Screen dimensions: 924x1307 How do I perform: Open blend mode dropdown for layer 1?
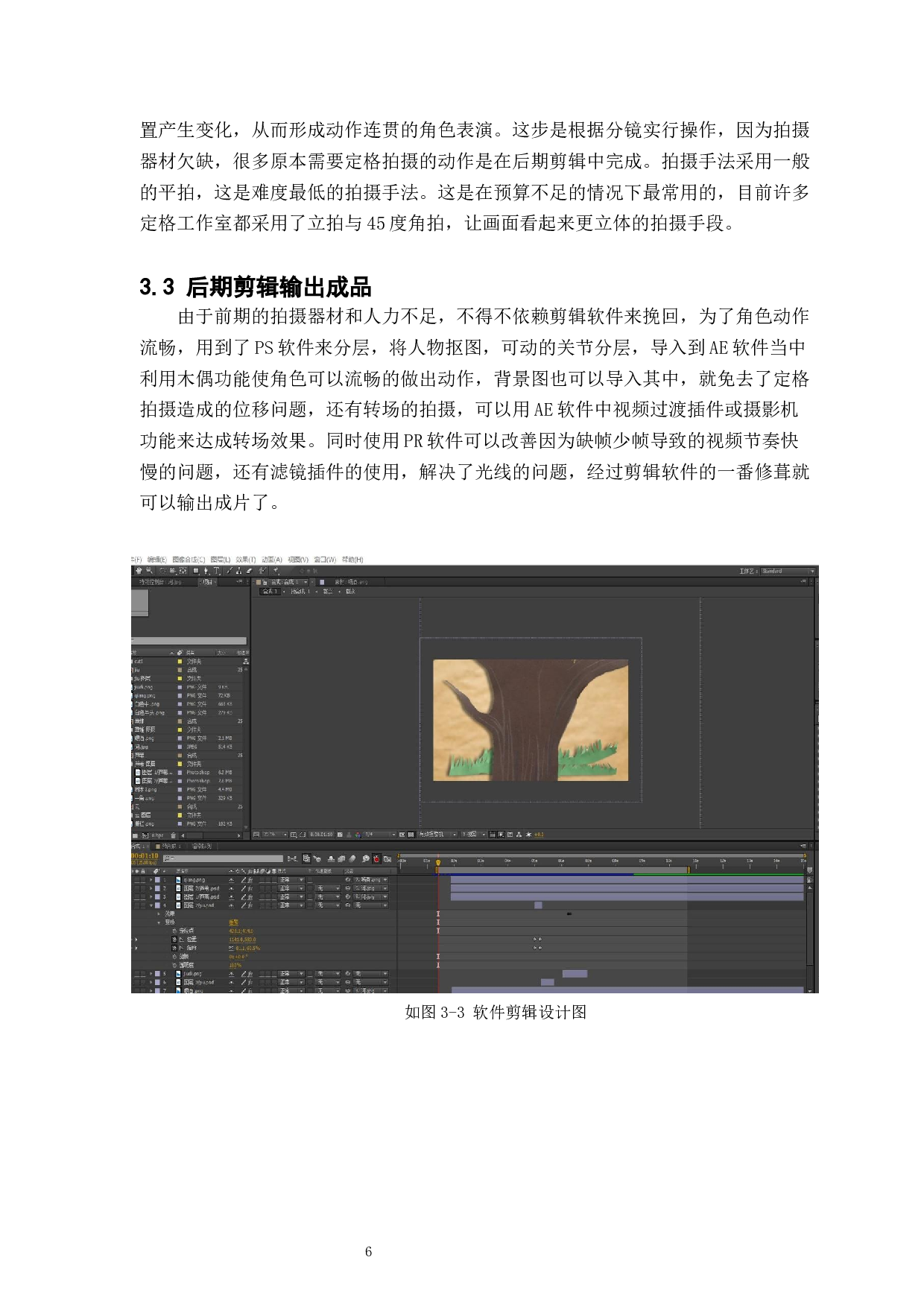coord(291,880)
